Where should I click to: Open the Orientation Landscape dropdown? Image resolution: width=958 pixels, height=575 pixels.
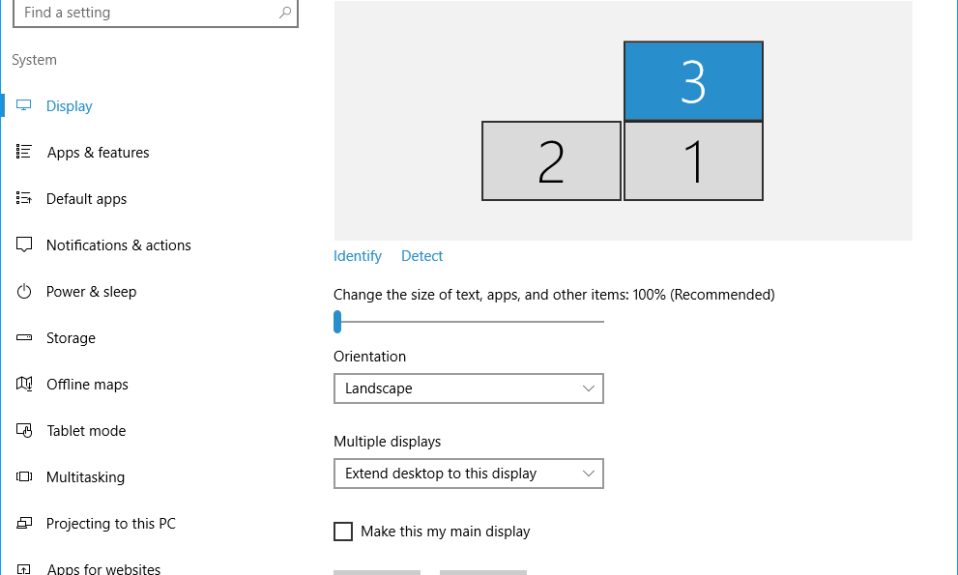point(468,389)
